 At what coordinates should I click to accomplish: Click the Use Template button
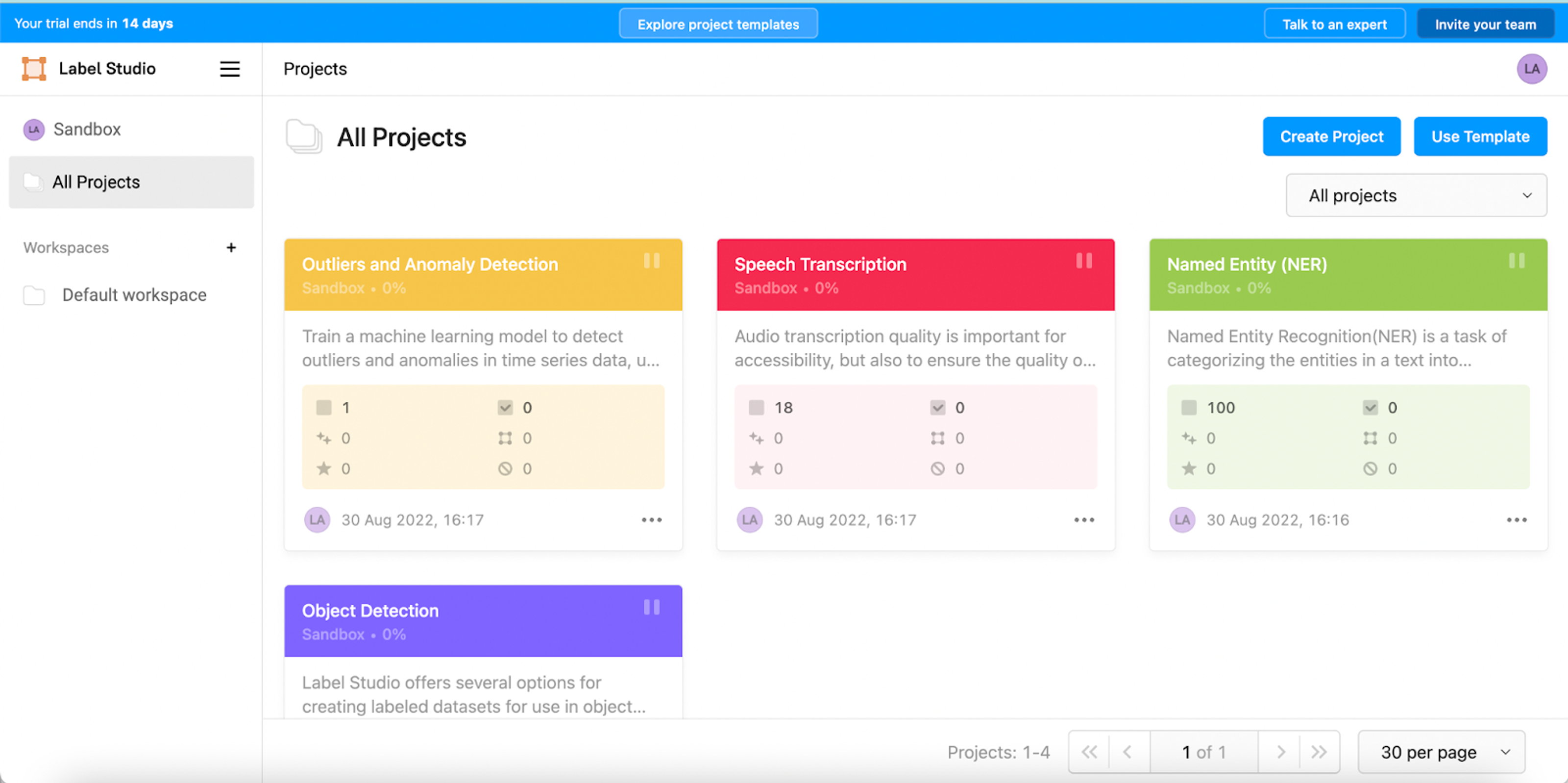click(x=1480, y=136)
